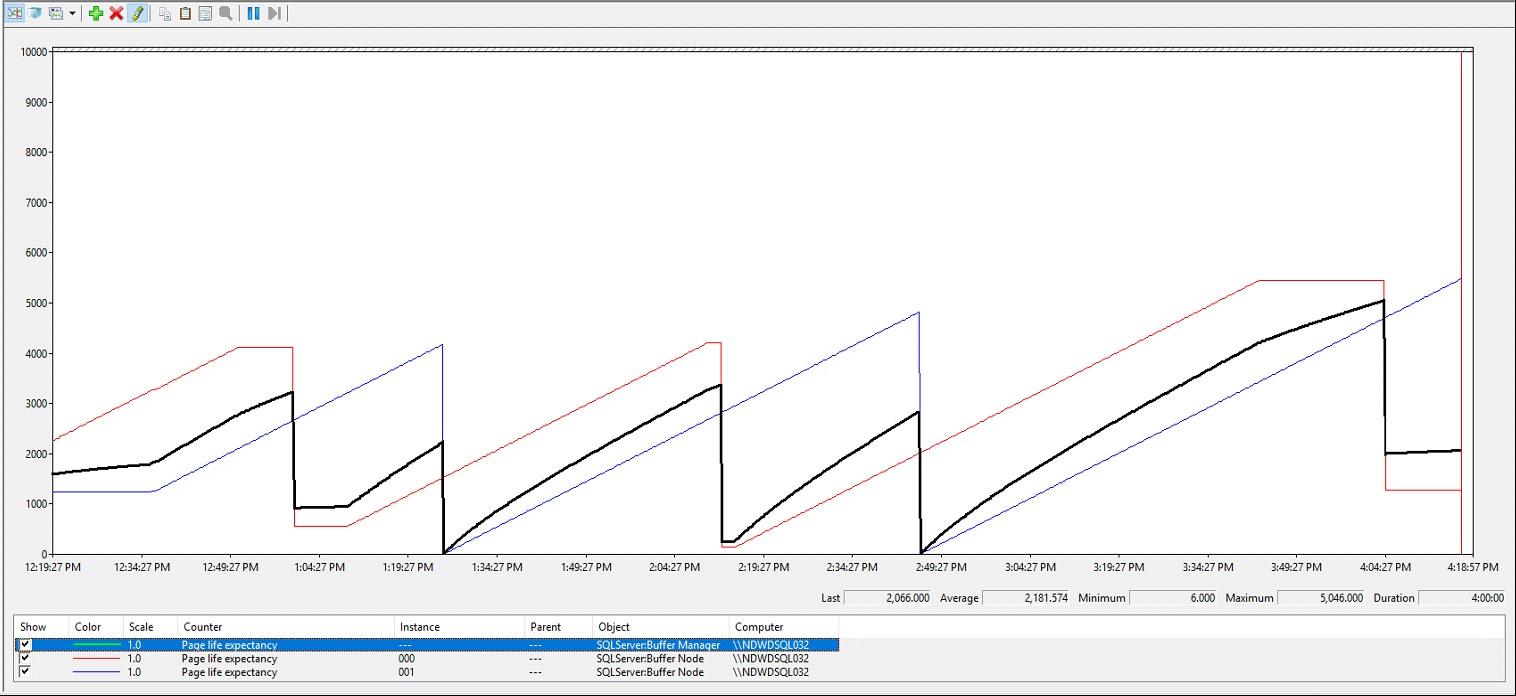Screen dimensions: 1516x696
Task: Click the 10000 y-axis label
Action: (x=35, y=52)
